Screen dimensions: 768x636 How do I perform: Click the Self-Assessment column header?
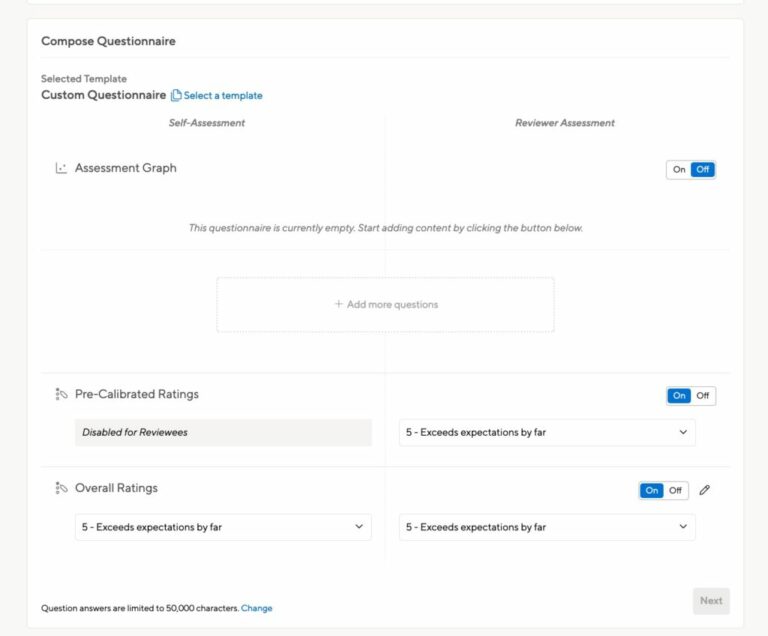pyautogui.click(x=207, y=123)
